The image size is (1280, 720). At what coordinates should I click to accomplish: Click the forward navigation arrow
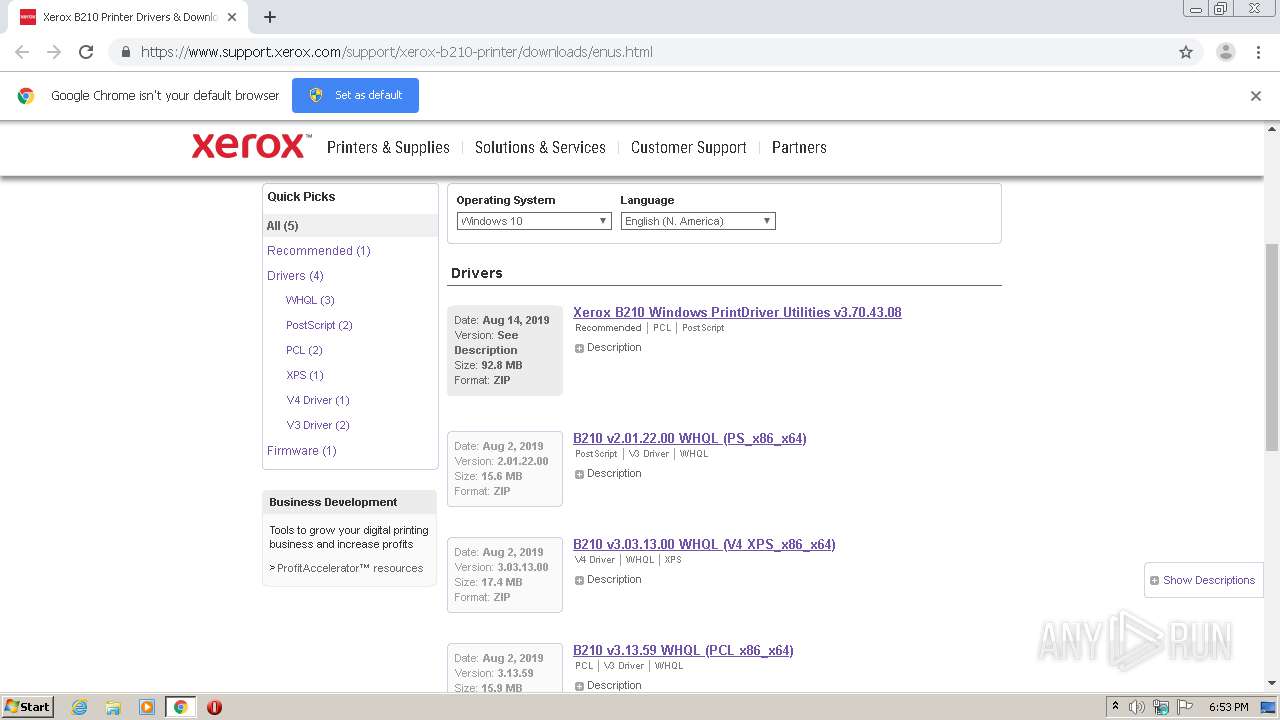54,52
